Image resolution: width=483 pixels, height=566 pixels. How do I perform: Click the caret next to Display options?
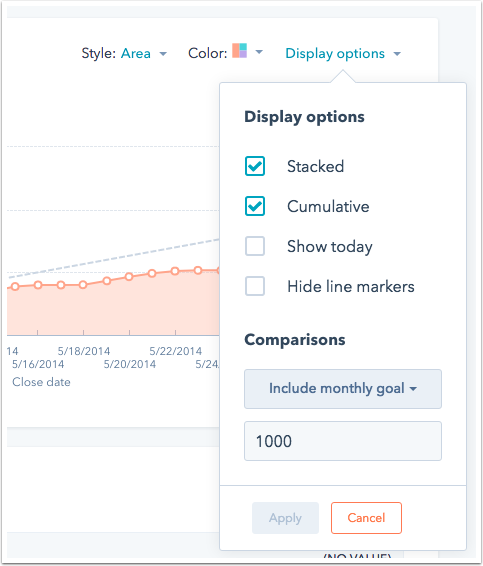tap(397, 54)
